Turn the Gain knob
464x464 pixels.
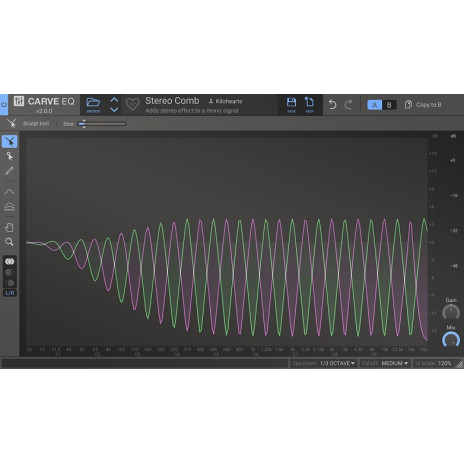click(451, 312)
